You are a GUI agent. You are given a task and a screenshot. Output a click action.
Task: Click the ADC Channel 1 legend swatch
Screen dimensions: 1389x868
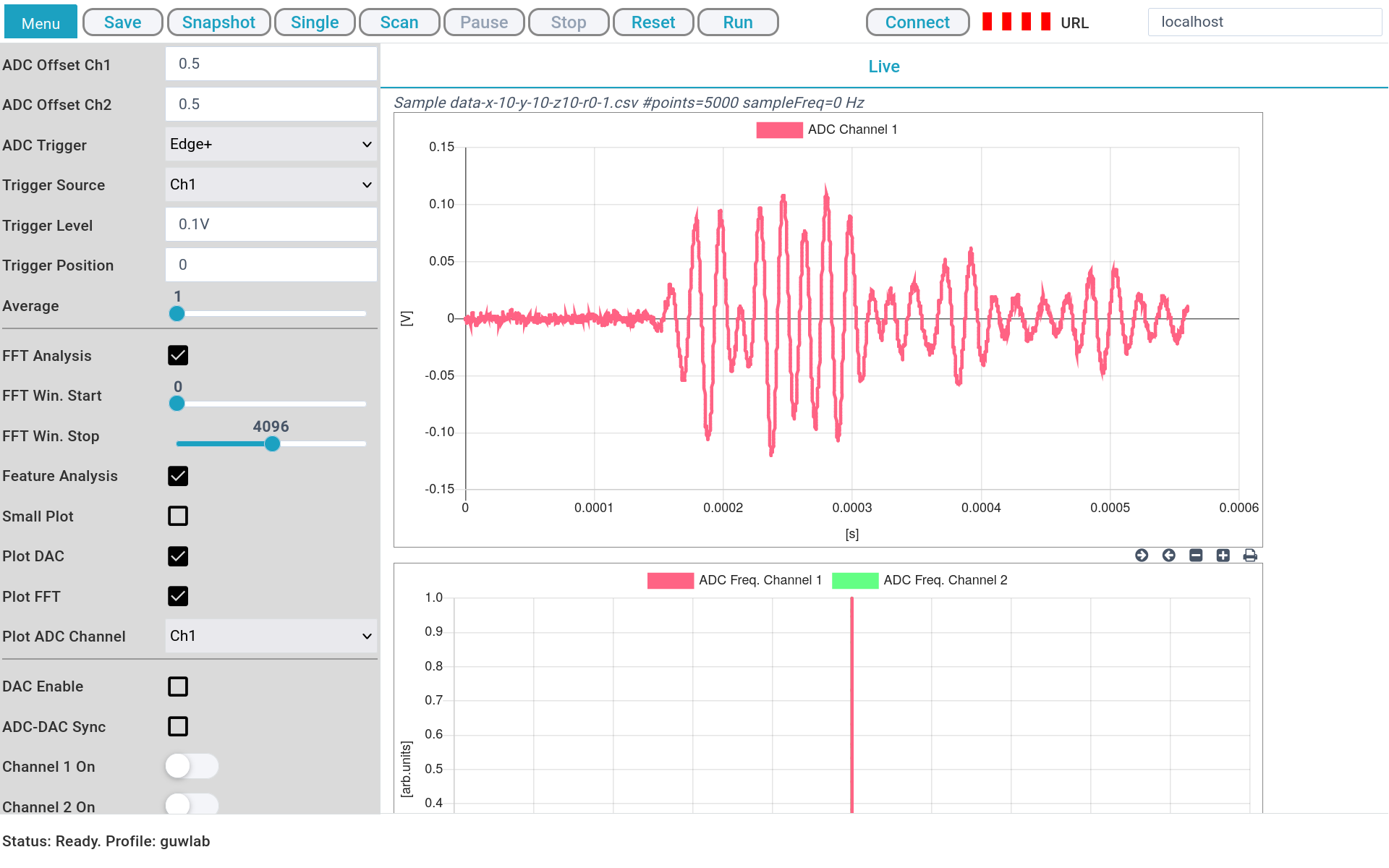coord(779,130)
